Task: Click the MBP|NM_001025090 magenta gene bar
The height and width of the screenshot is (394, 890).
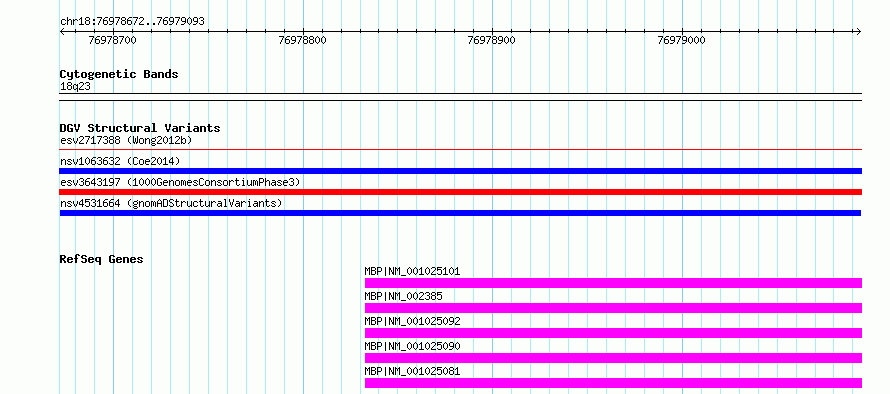Action: [x=613, y=358]
